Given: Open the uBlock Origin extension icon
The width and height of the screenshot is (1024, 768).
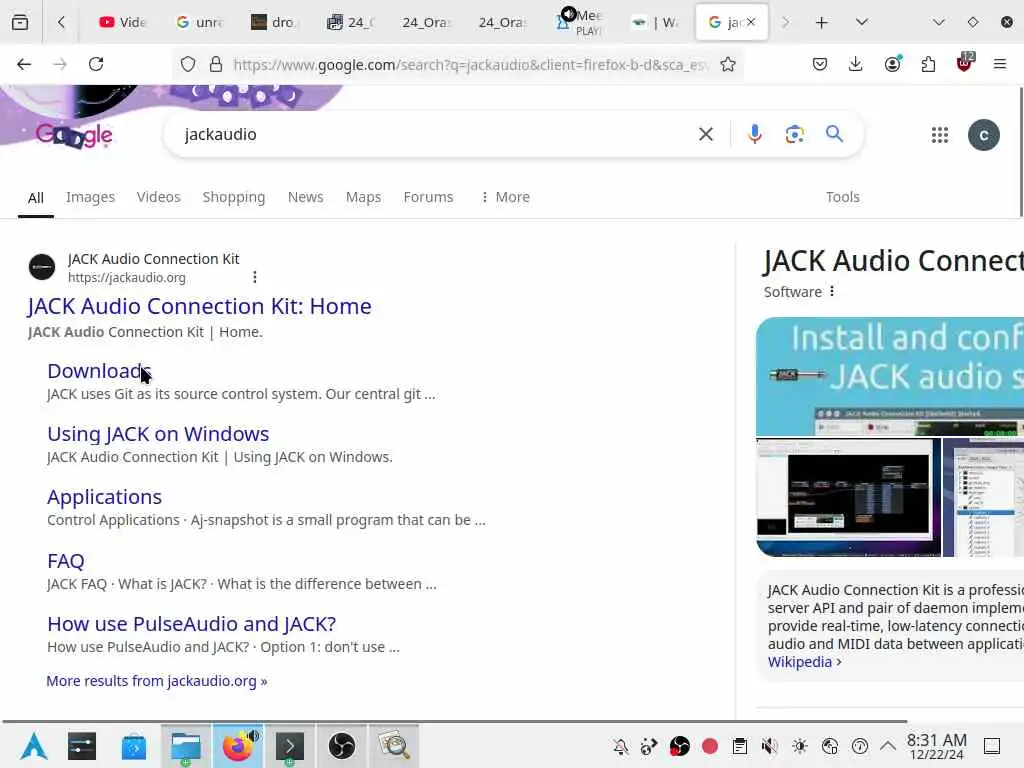Looking at the screenshot, I should click(x=964, y=63).
